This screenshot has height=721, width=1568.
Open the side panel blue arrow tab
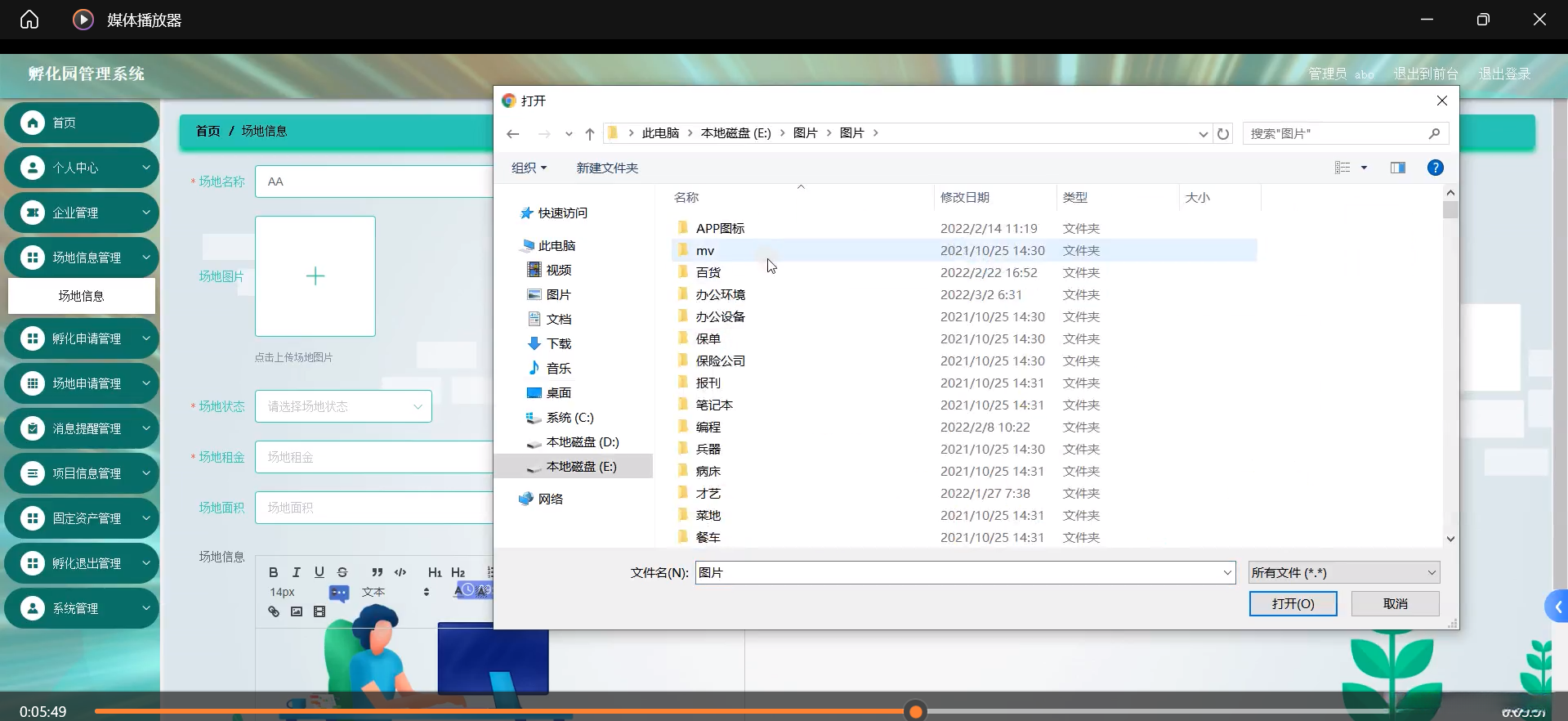tap(1557, 607)
